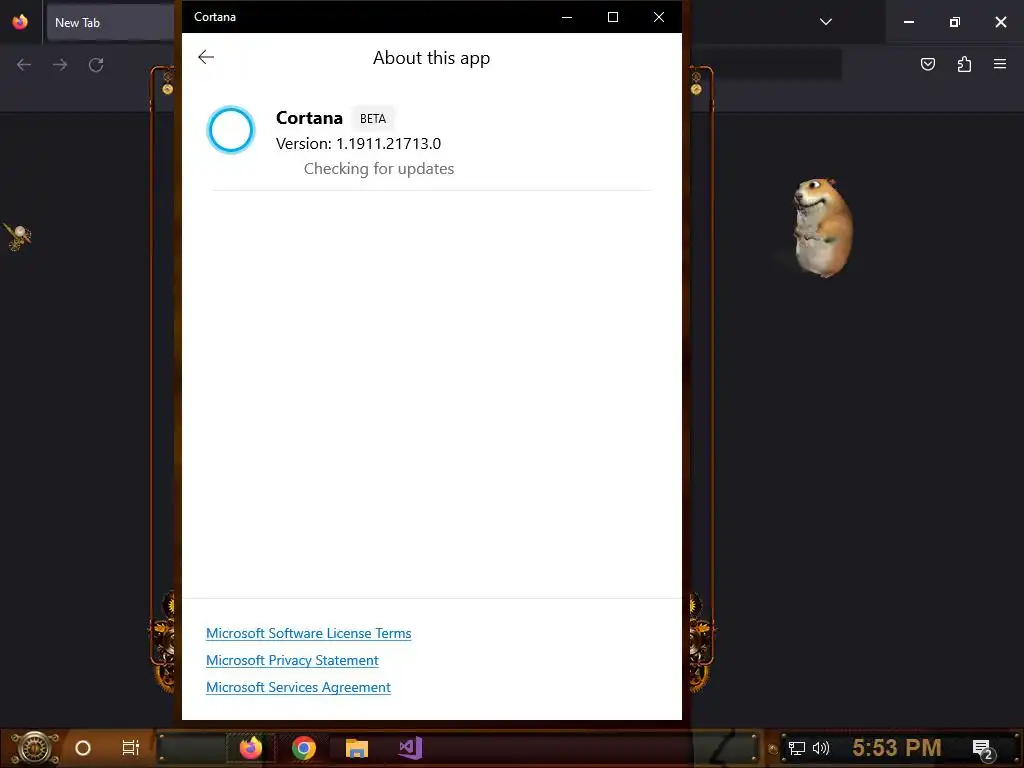Open the Firefox hamburger application menu
This screenshot has height=768, width=1024.
1000,64
